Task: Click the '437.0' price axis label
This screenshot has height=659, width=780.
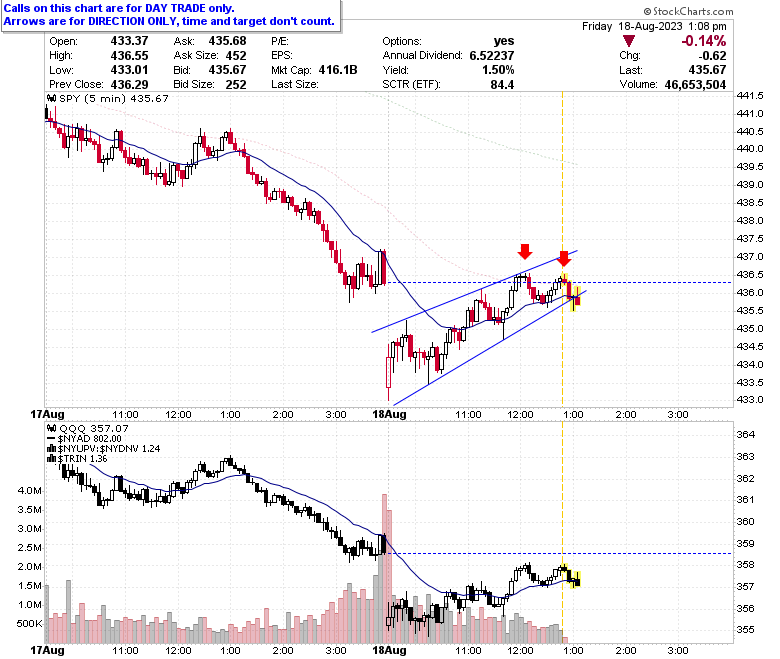Action: (750, 256)
